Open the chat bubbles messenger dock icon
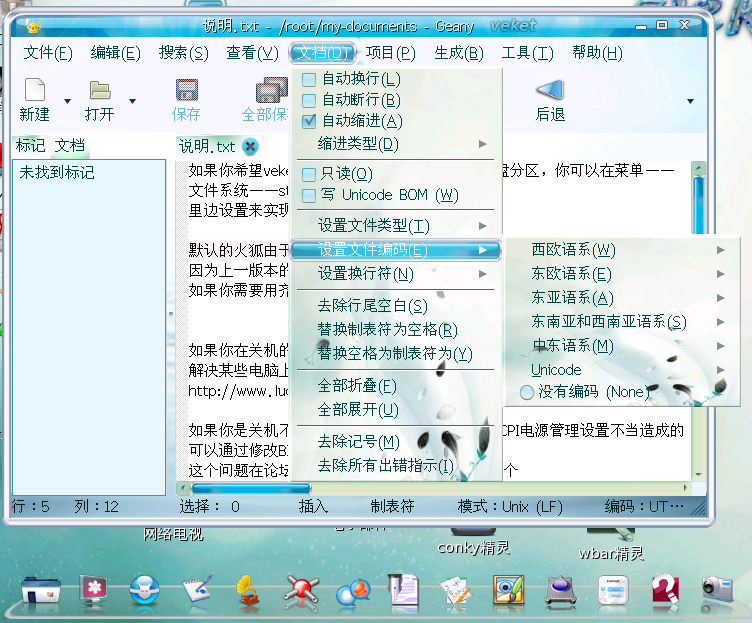The height and width of the screenshot is (623, 752). tap(354, 593)
